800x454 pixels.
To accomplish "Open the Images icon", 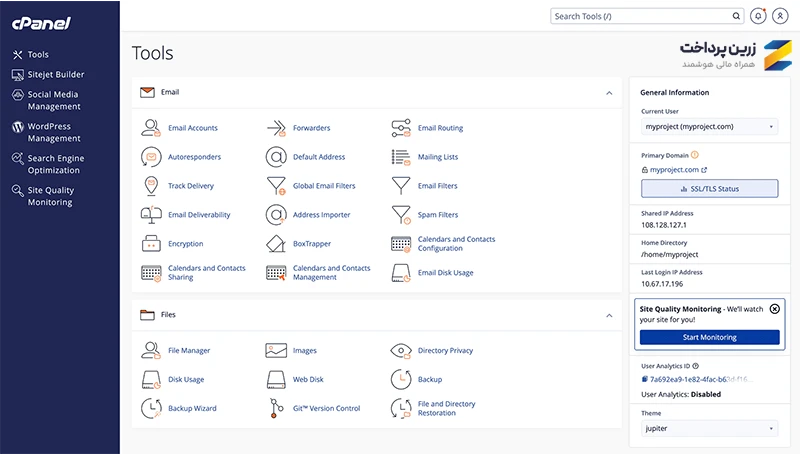I will click(x=276, y=350).
